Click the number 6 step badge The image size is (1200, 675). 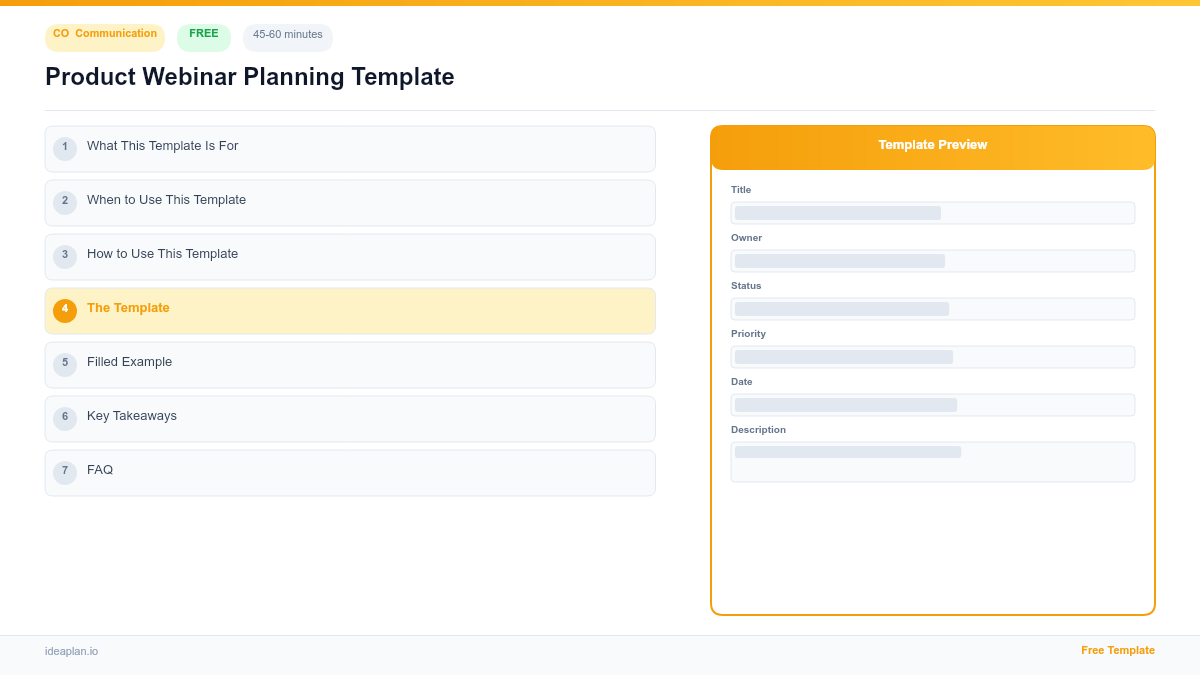coord(65,419)
